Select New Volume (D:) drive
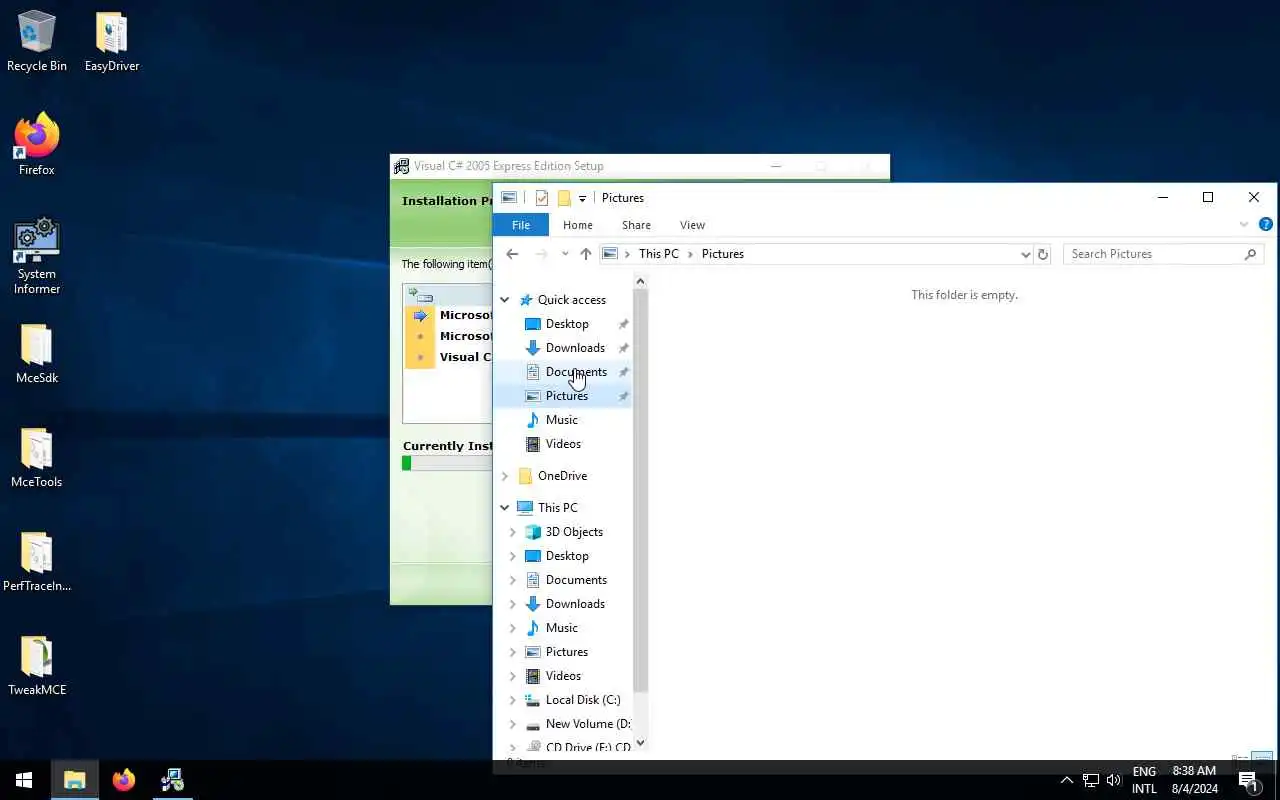 coord(588,724)
